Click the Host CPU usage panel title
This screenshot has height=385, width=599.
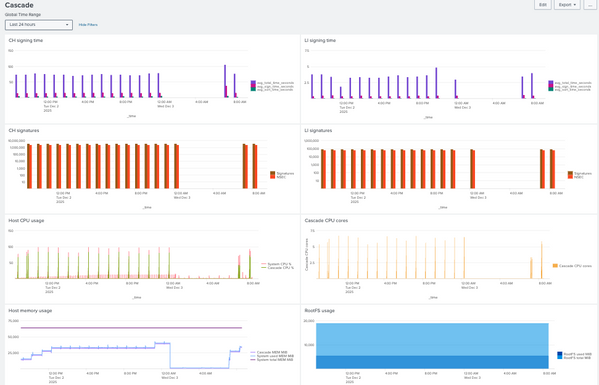pyautogui.click(x=26, y=220)
